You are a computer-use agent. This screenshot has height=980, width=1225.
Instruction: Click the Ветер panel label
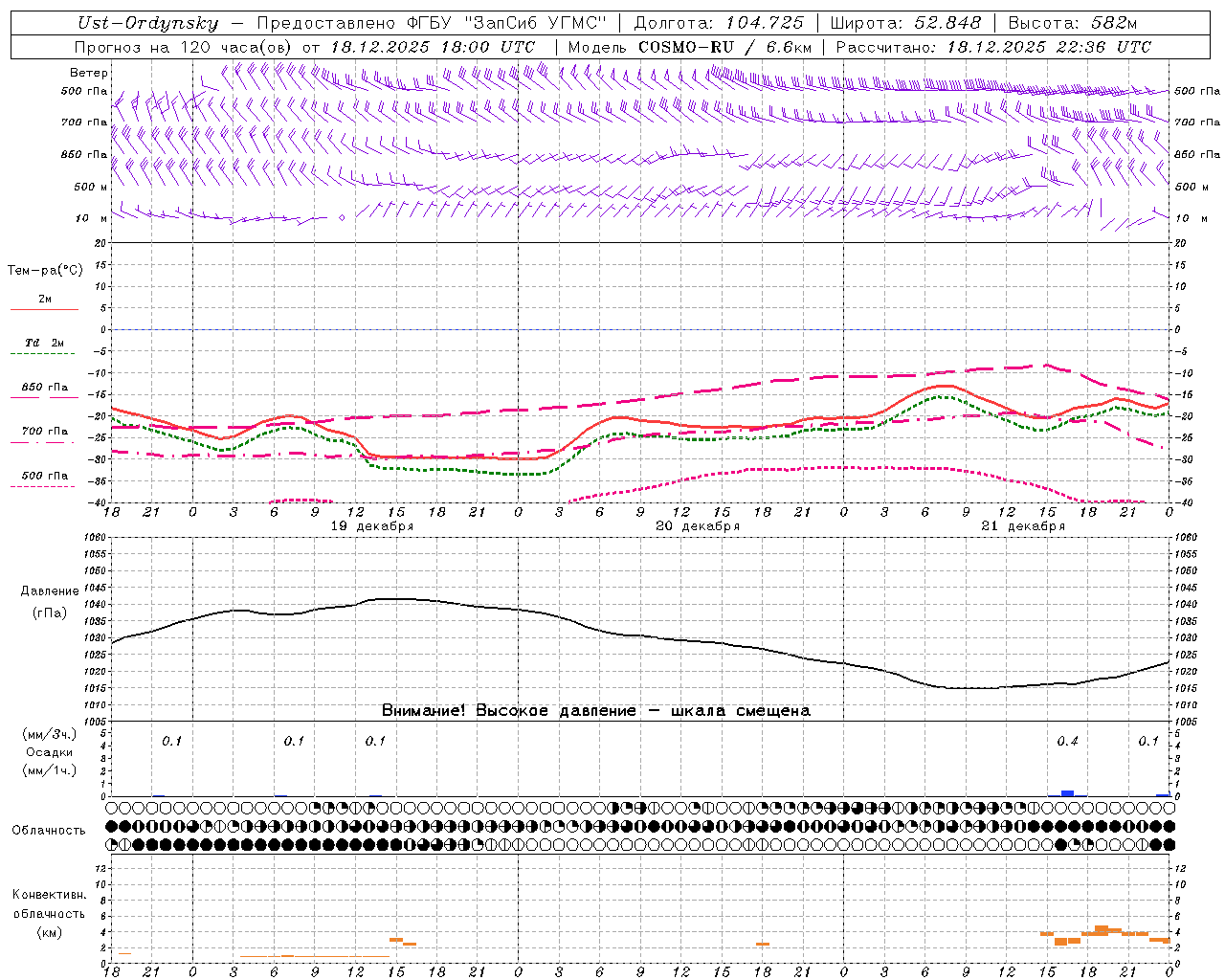[89, 73]
